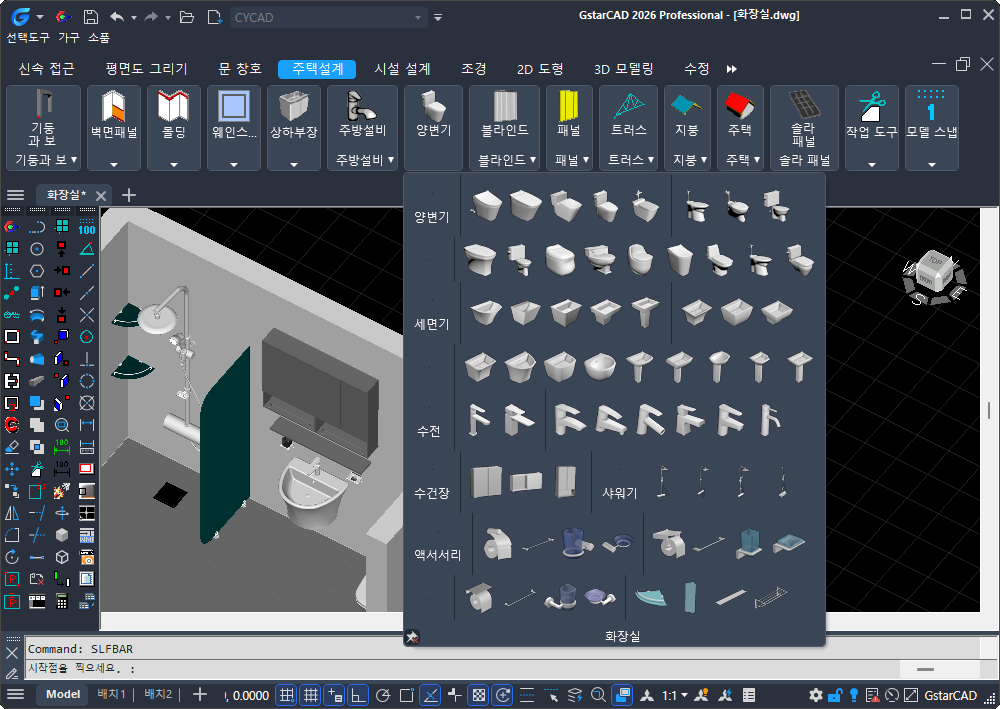
Task: Open the CYCAD workspace combo box
Action: click(x=328, y=17)
